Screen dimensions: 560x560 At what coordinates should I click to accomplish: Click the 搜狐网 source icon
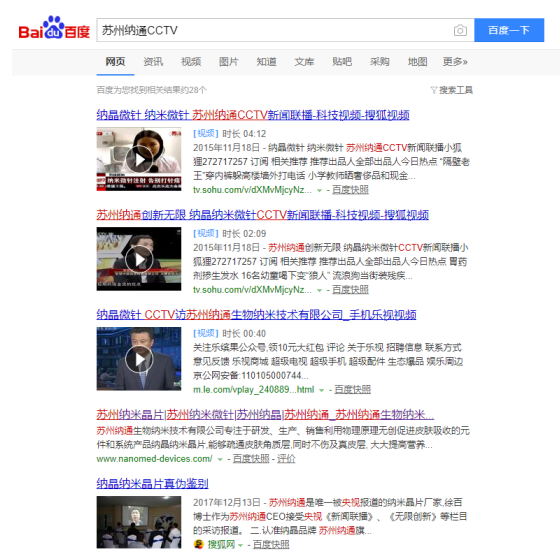(x=199, y=545)
